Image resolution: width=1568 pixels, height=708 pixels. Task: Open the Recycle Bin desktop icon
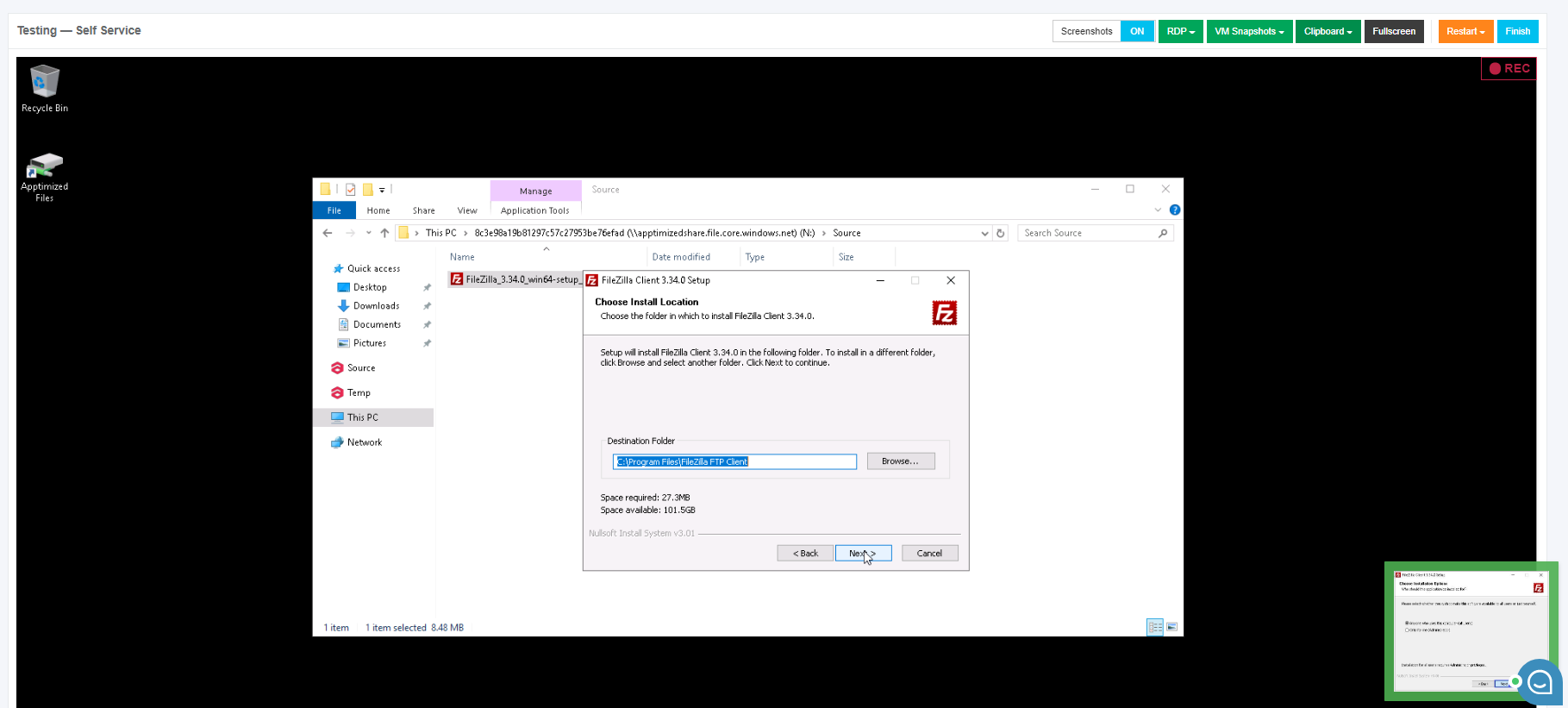coord(45,88)
